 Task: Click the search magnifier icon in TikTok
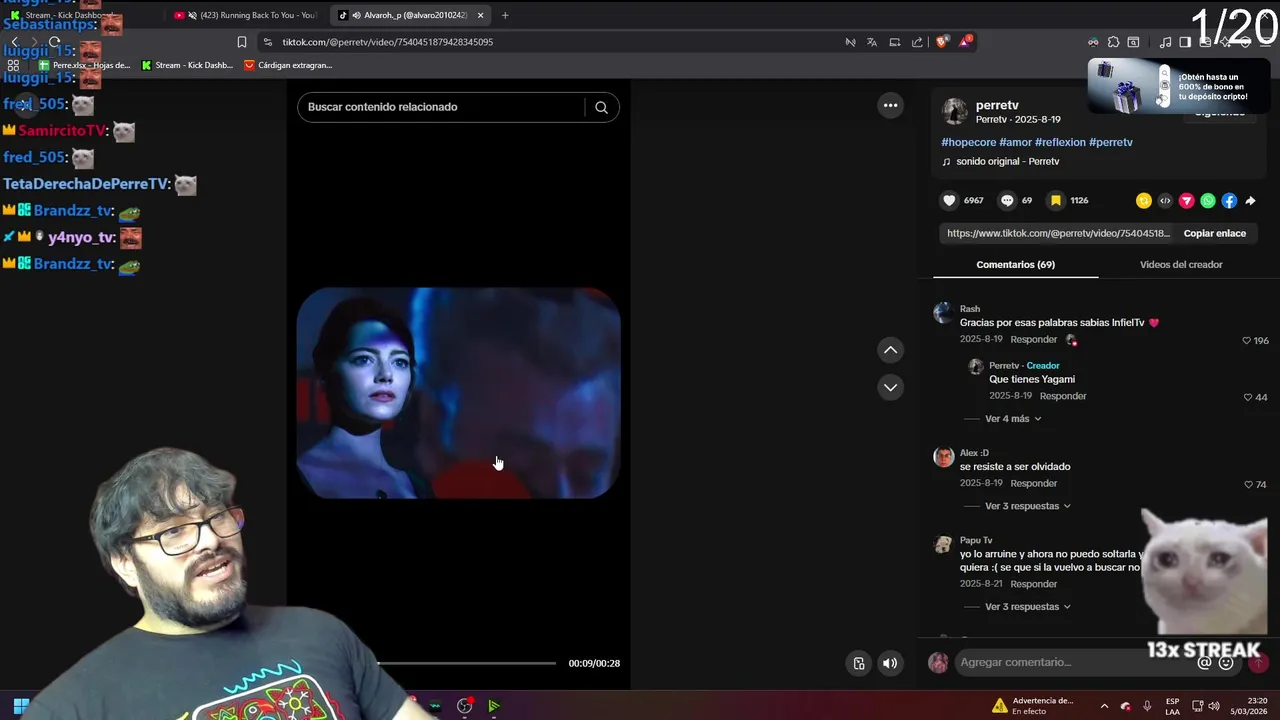pos(601,107)
